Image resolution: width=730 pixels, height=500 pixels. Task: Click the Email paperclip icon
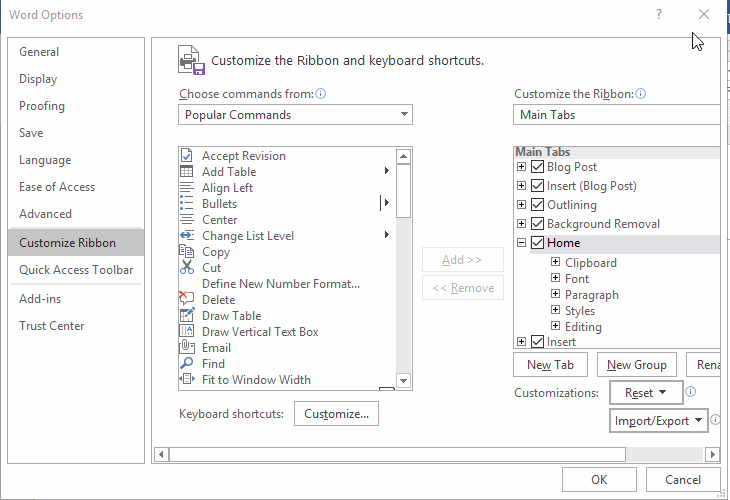point(186,347)
